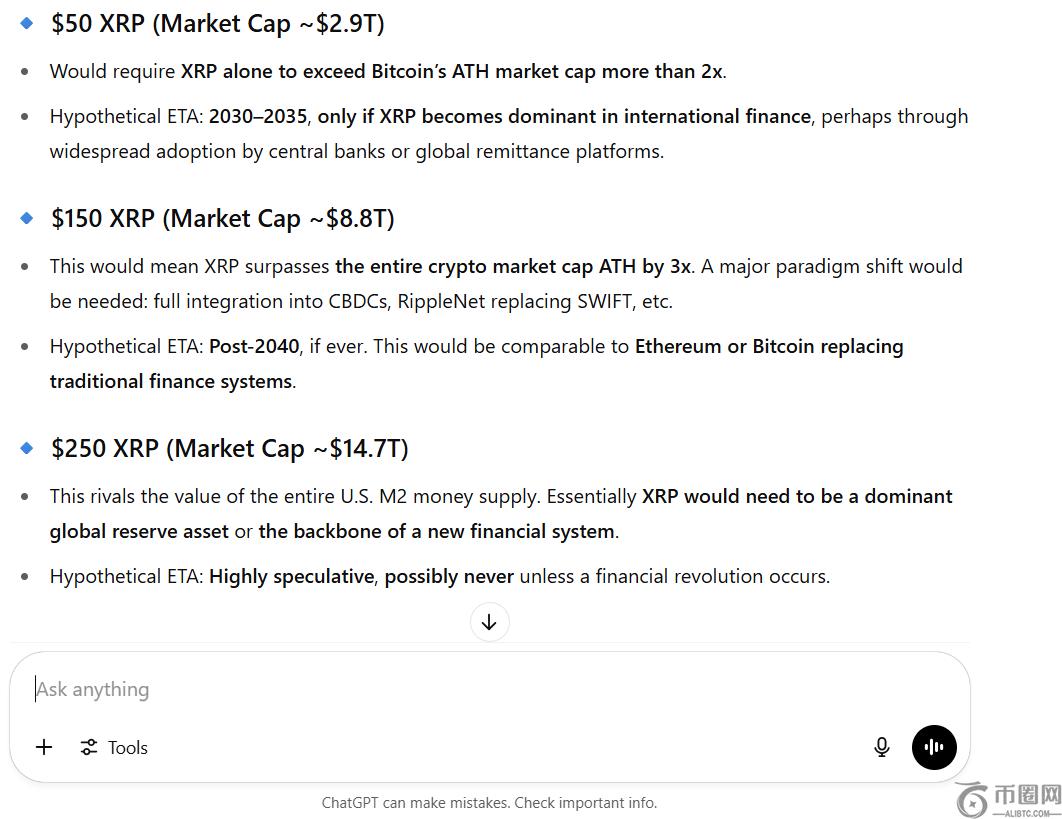Screen dimensions: 1062x819
Task: Click the bold Post-2040 text
Action: [254, 346]
